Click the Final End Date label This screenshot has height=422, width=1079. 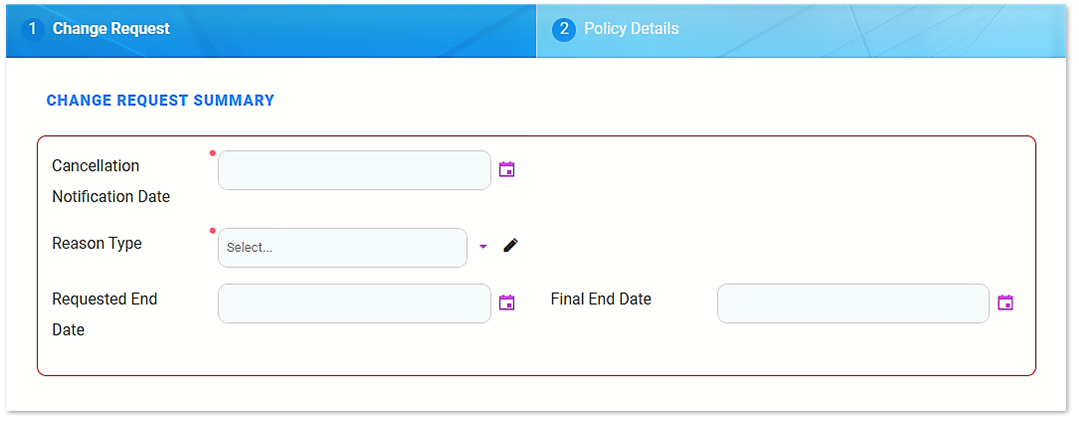(x=600, y=299)
